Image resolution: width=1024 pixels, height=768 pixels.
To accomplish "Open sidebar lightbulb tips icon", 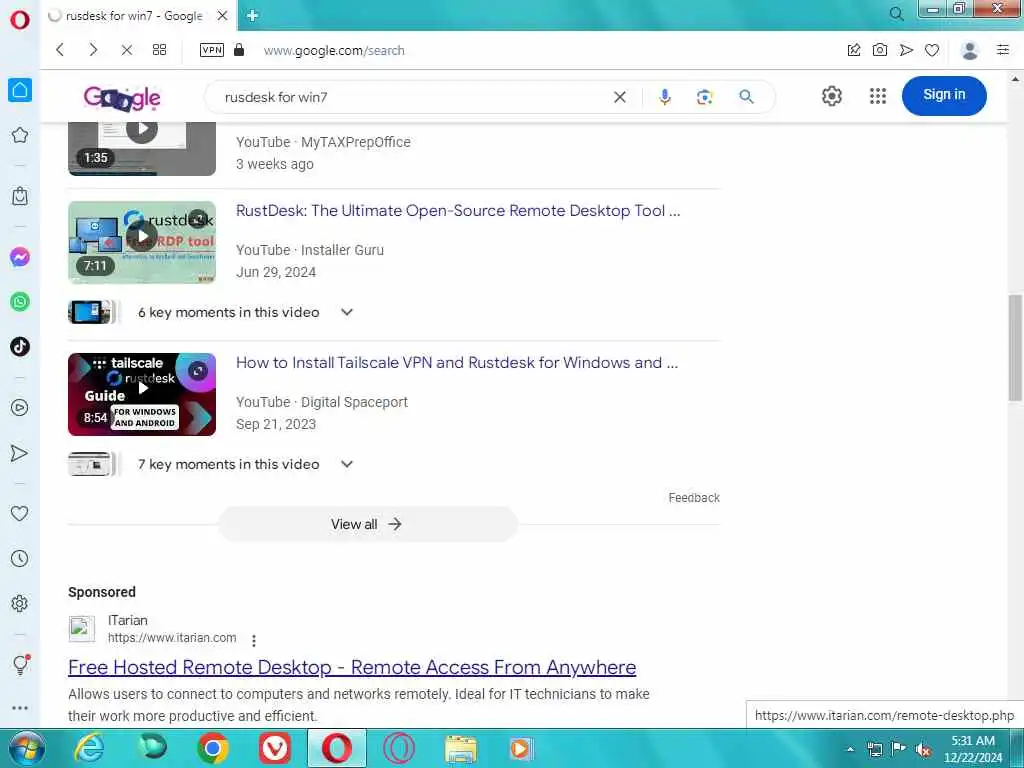I will pyautogui.click(x=20, y=665).
